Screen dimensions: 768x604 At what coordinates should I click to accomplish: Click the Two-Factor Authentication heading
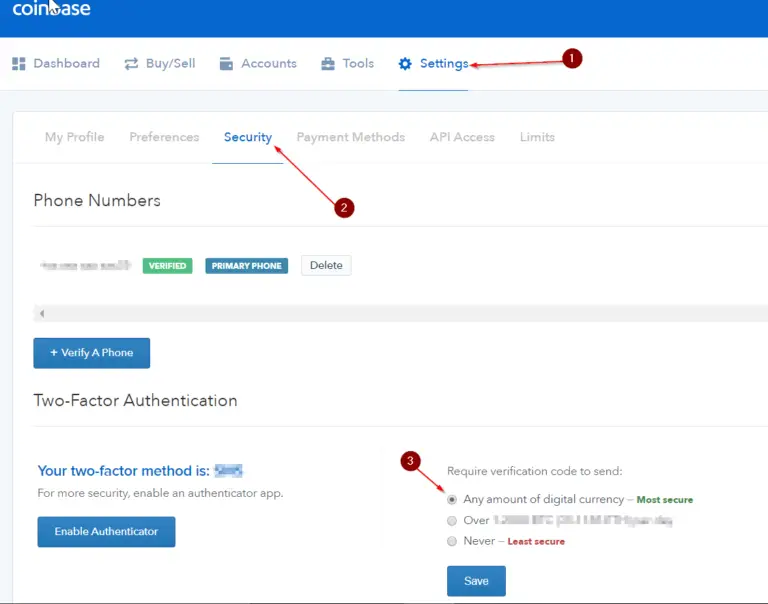(135, 401)
